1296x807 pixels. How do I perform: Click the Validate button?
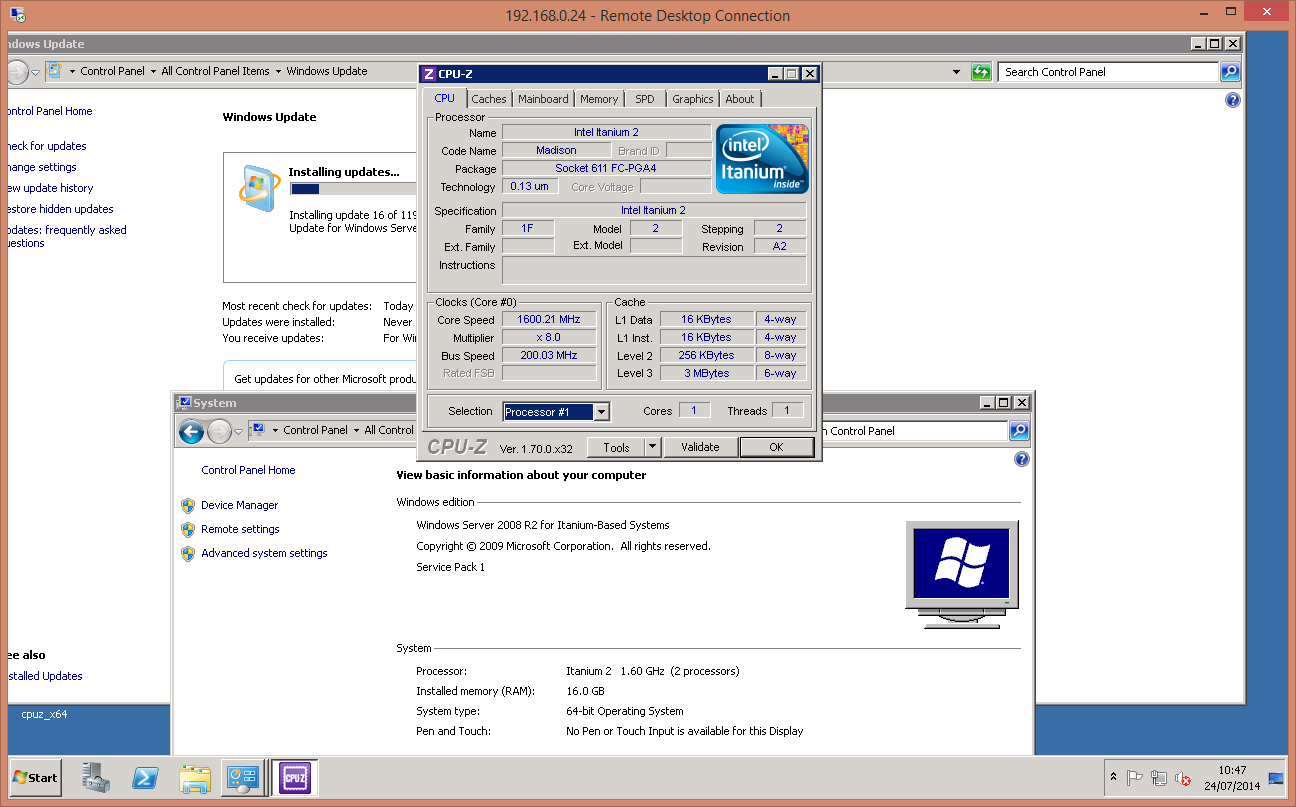pos(700,447)
